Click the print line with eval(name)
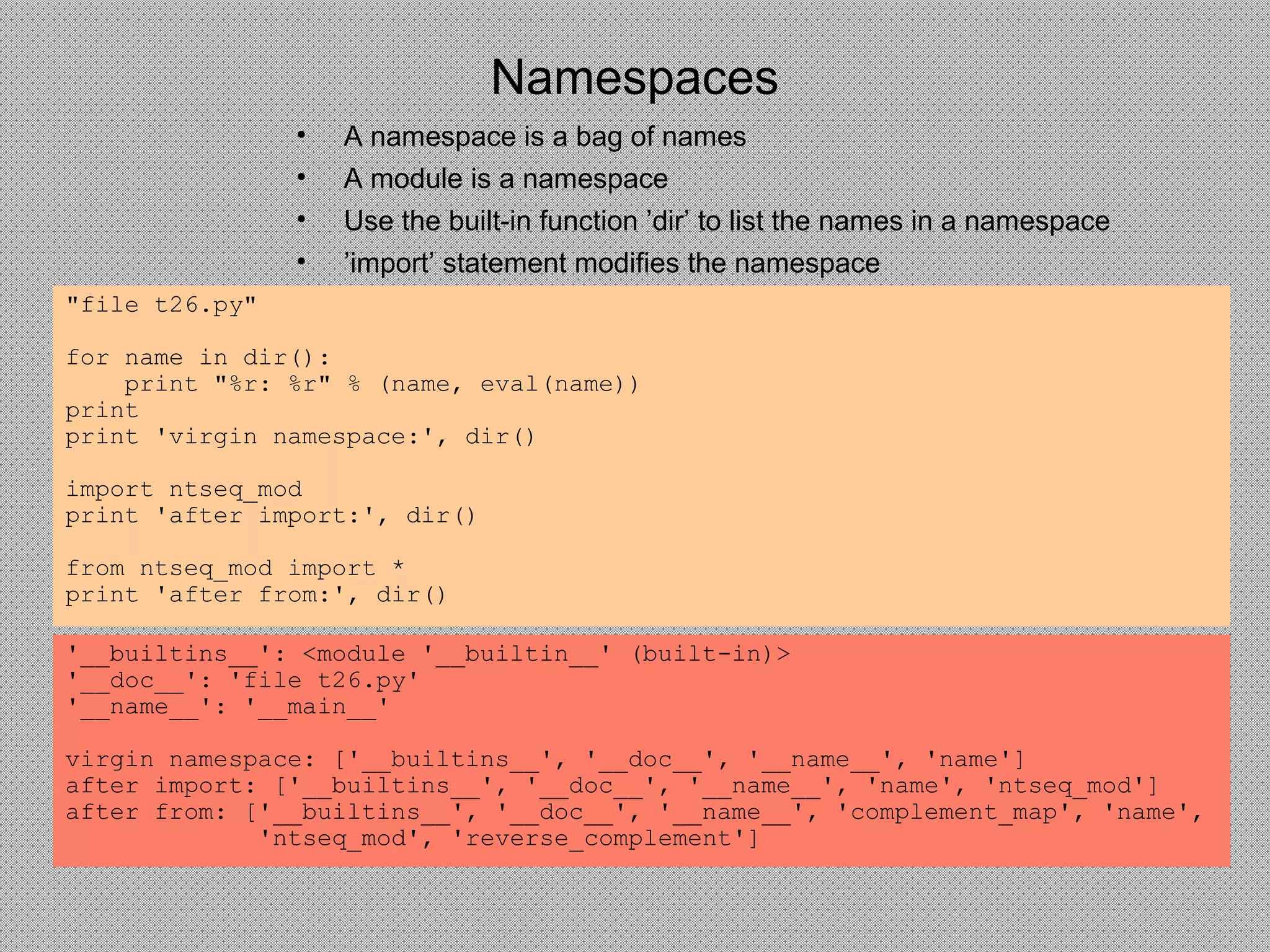Viewport: 1270px width, 952px height. 381,384
